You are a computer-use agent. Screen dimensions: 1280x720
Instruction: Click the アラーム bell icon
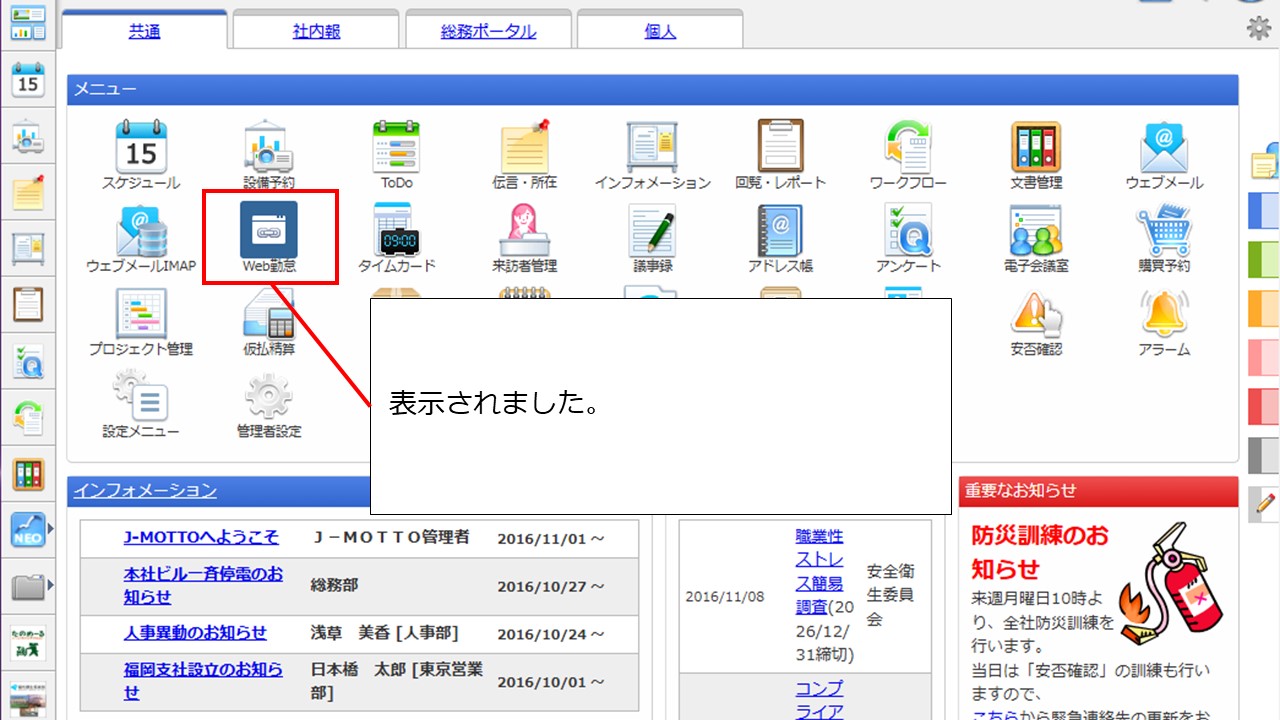[x=1164, y=322]
